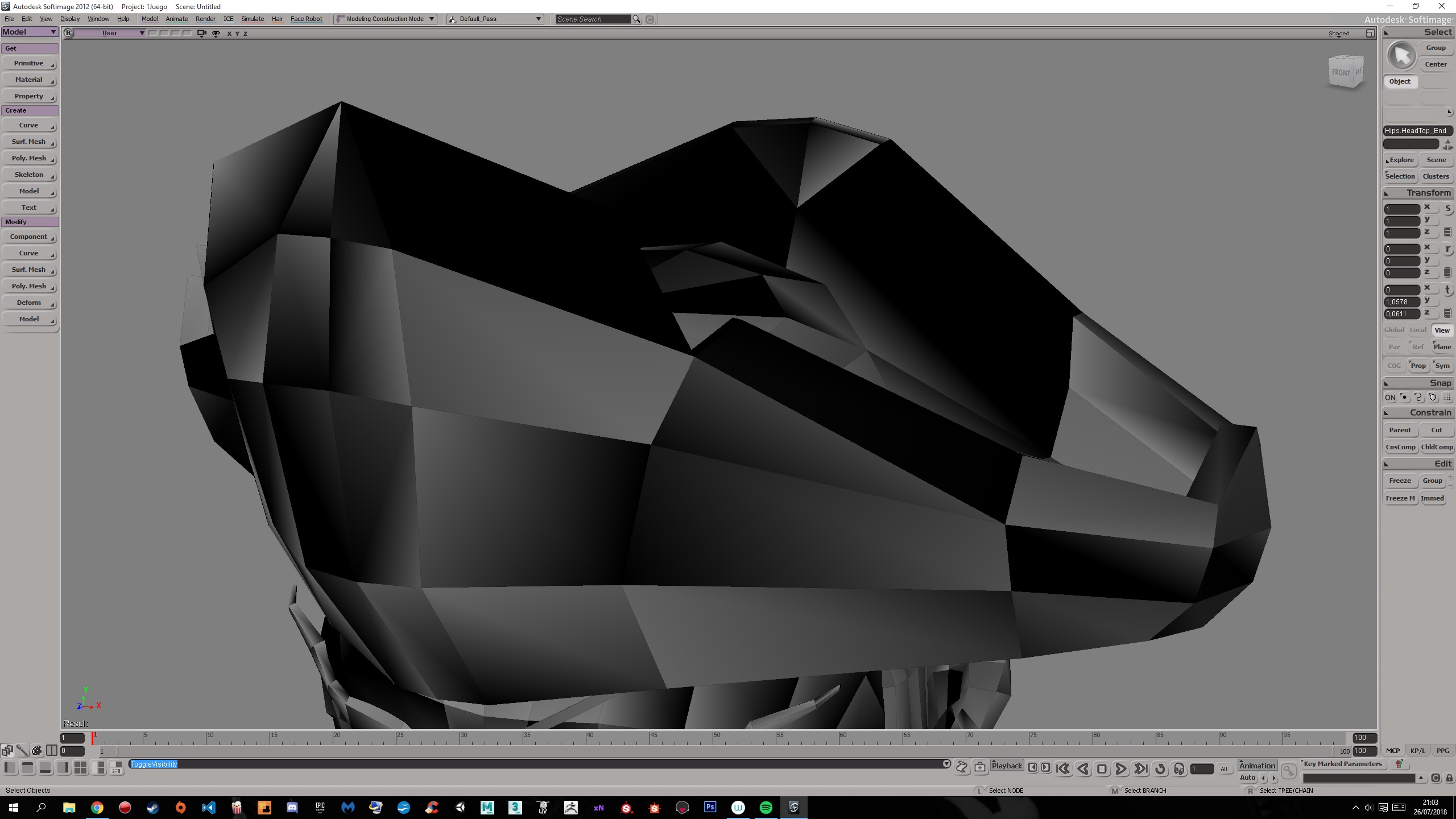The height and width of the screenshot is (819, 1456).
Task: Open the ICE menu
Action: pos(228,19)
